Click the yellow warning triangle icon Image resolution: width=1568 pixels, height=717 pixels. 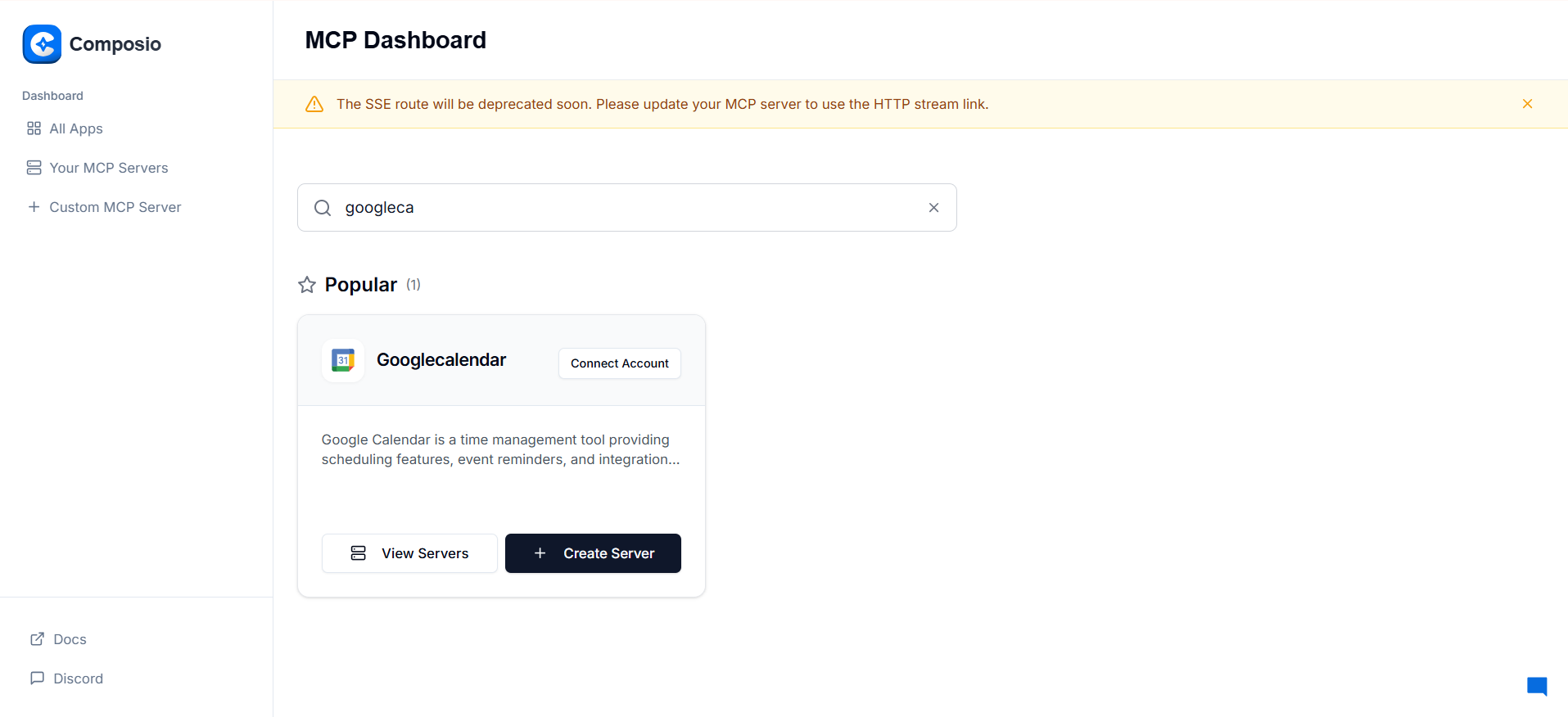(x=314, y=104)
